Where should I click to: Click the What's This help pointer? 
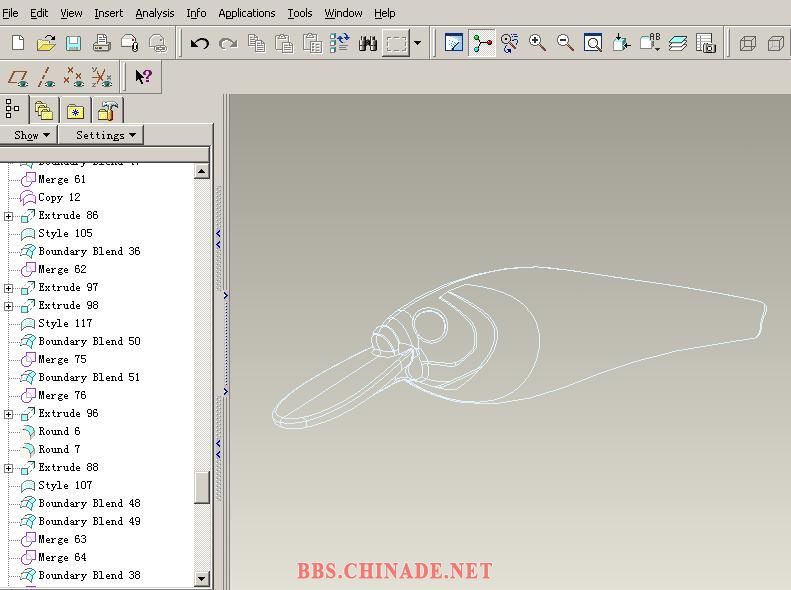[x=143, y=77]
